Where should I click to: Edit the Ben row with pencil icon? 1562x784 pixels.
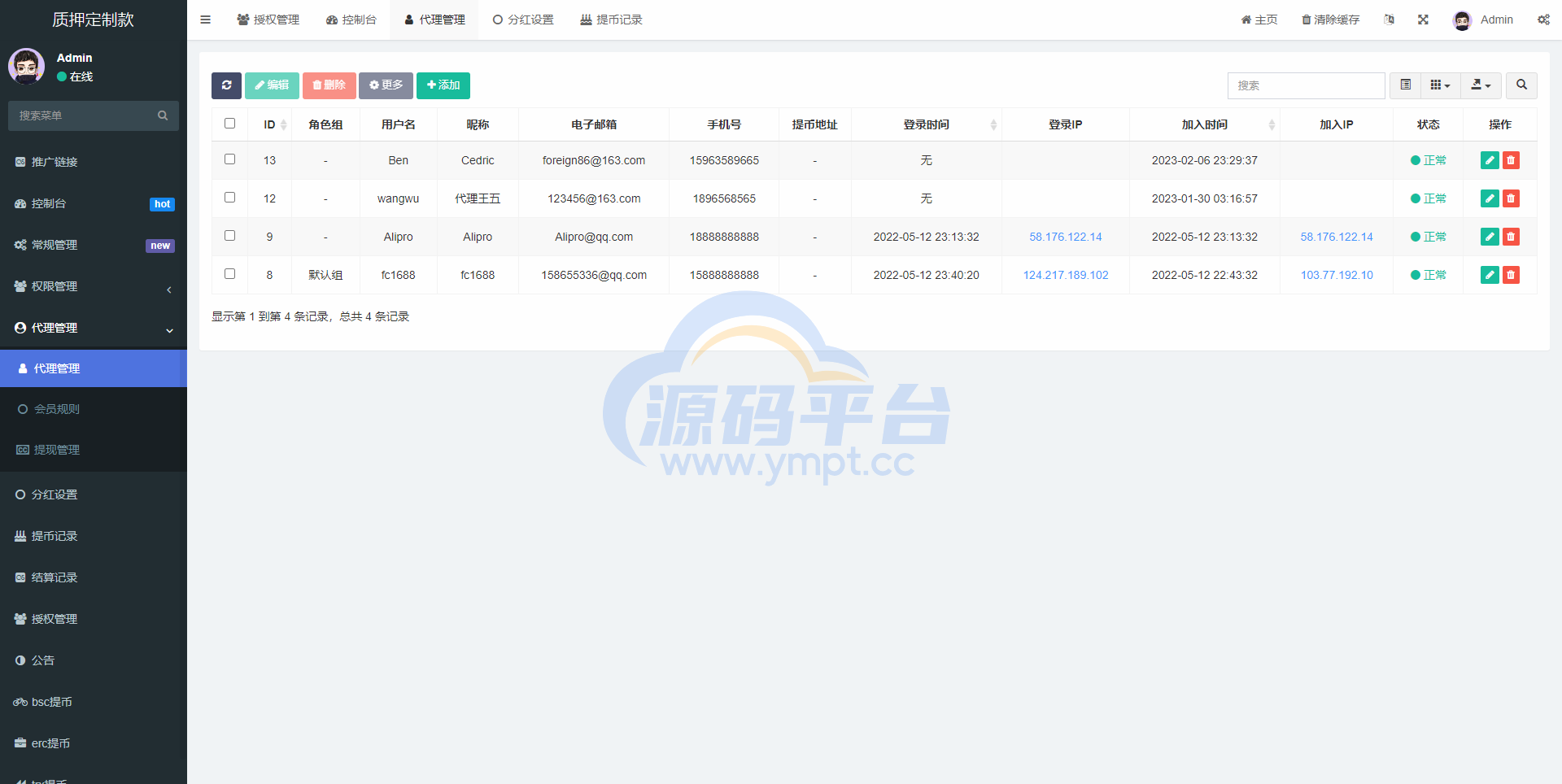click(x=1490, y=160)
